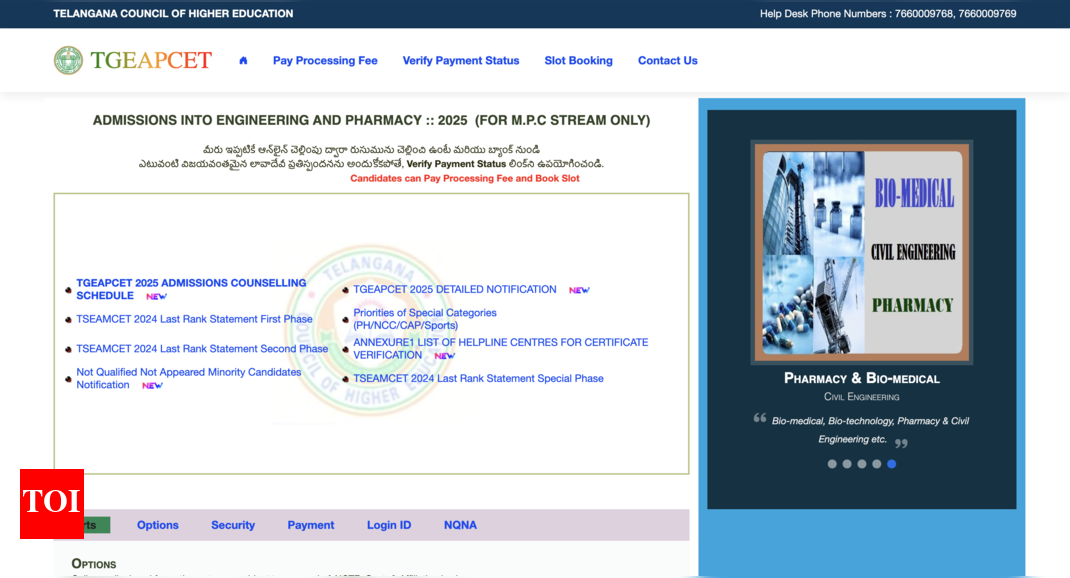
Task: Open Pay Processing Fee menu
Action: 325,61
